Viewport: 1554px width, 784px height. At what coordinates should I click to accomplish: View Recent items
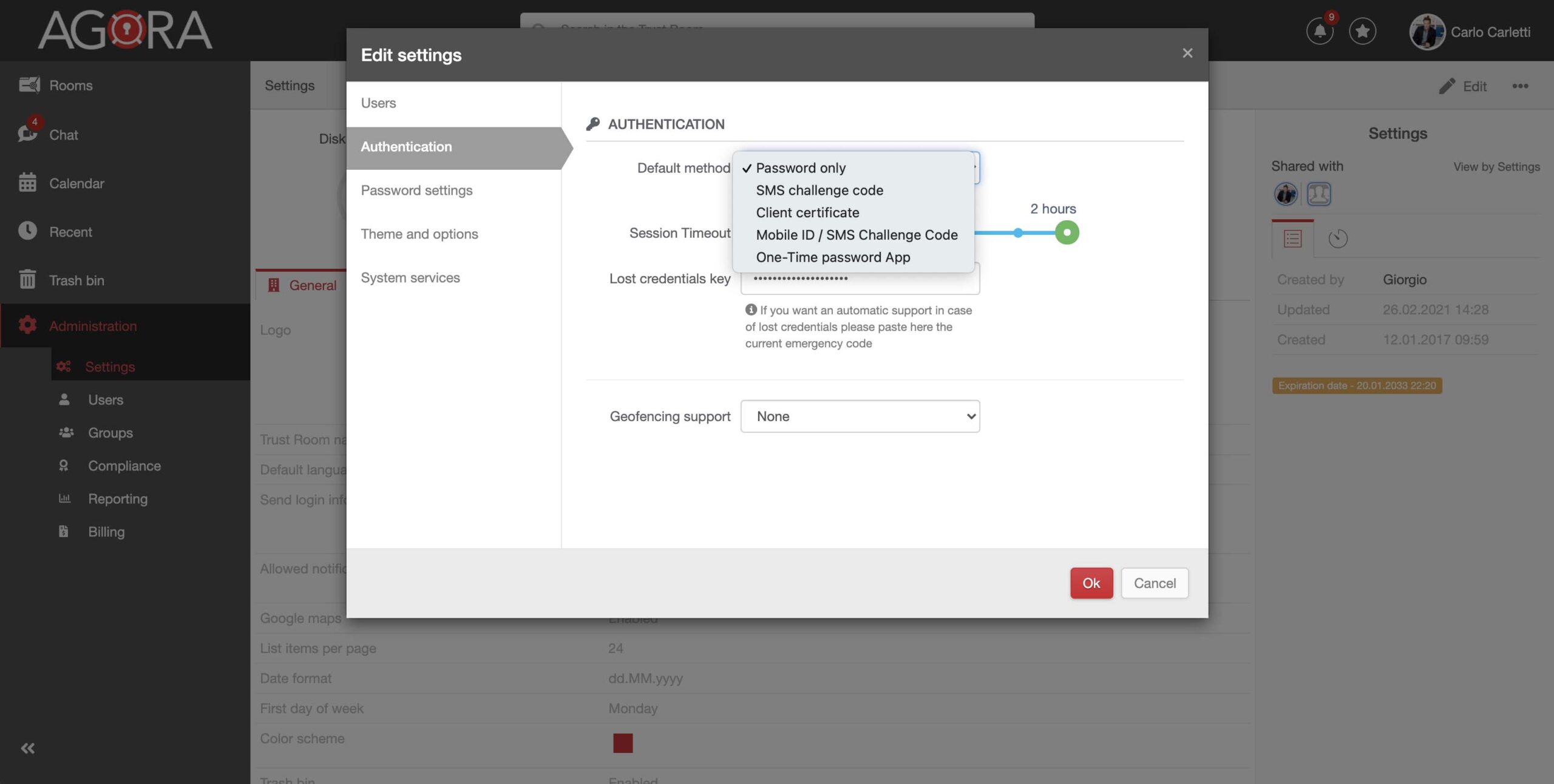tap(71, 232)
